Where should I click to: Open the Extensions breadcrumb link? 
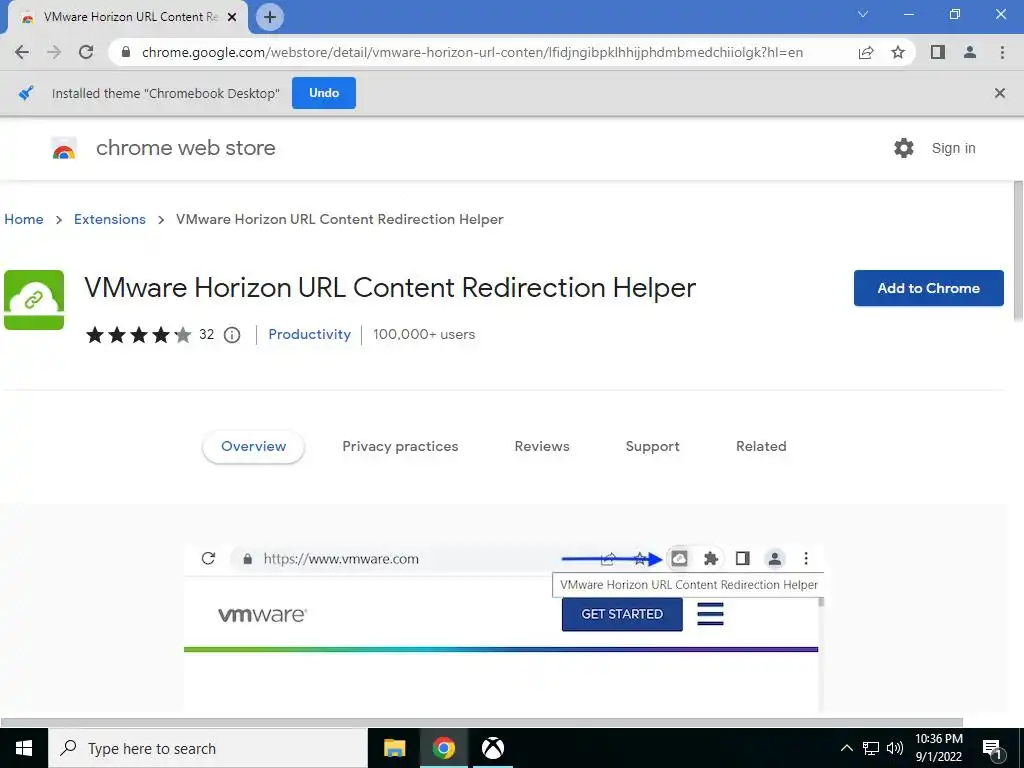coord(110,219)
